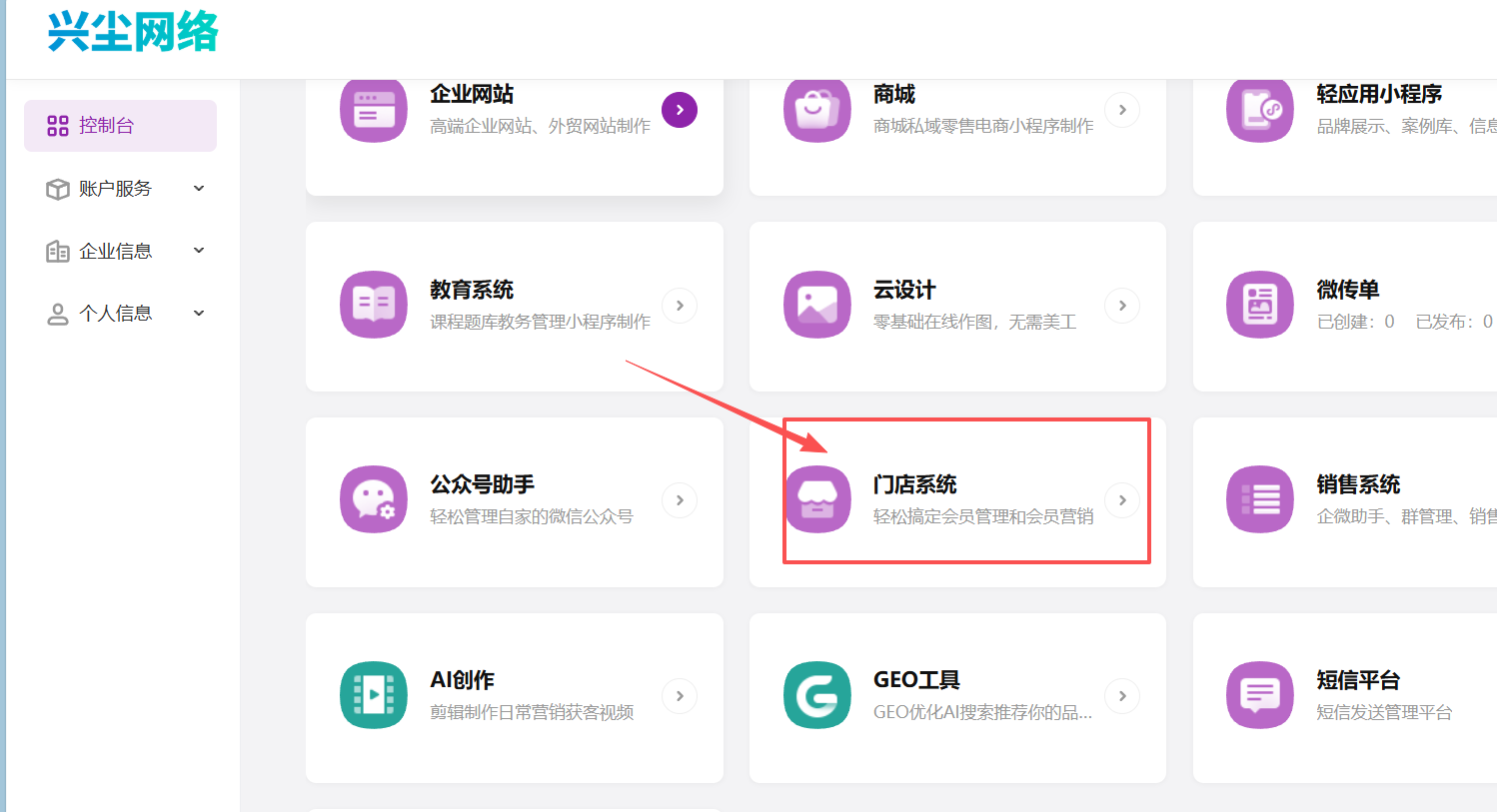Select the 销售系统 list icon

coord(1260,499)
